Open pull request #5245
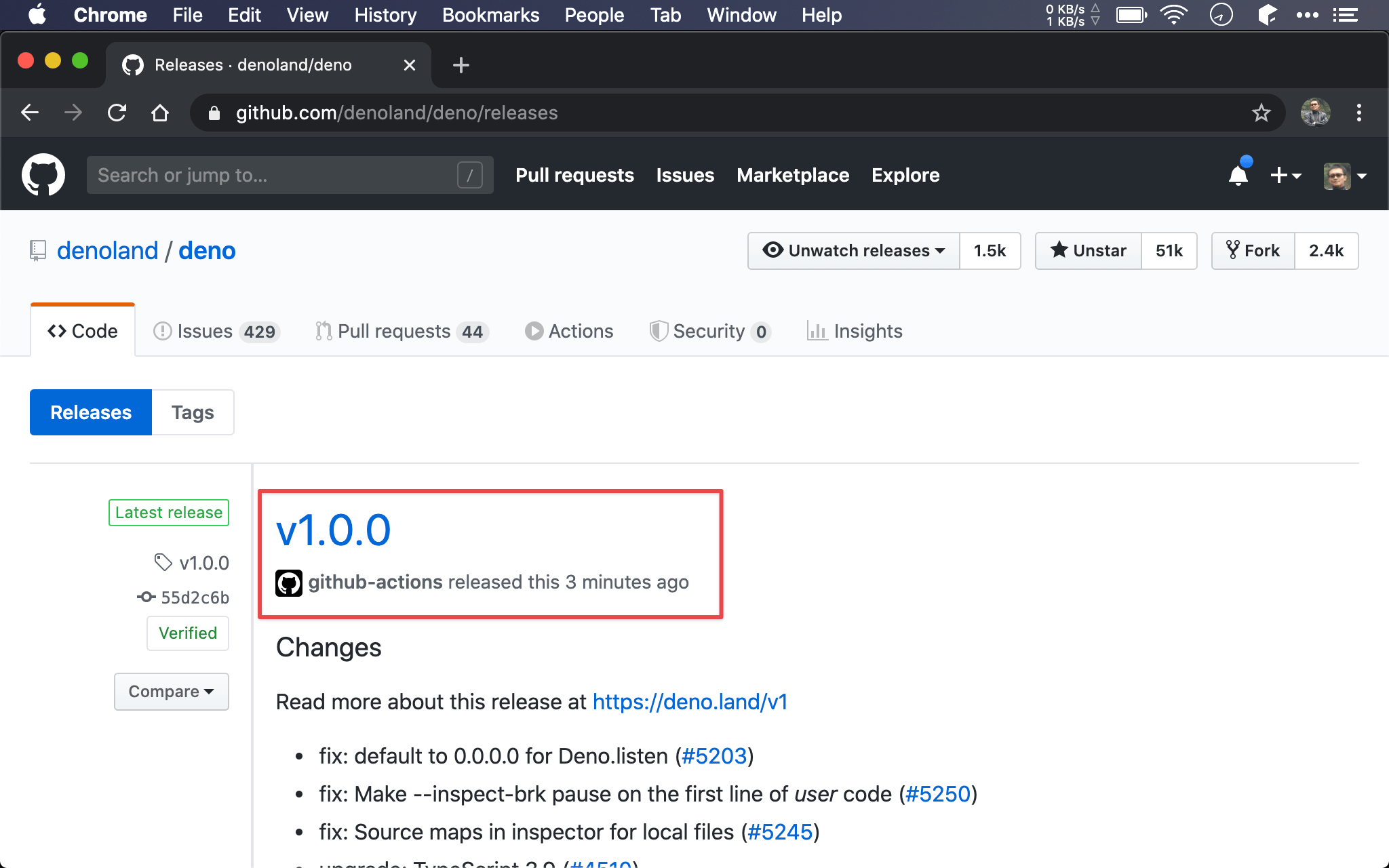 (780, 831)
